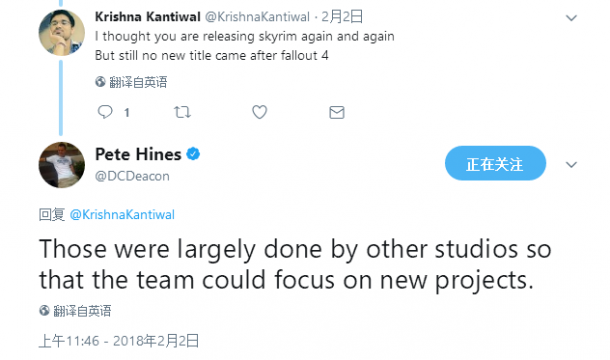Click Pete Hines' verified badge

pos(193,154)
